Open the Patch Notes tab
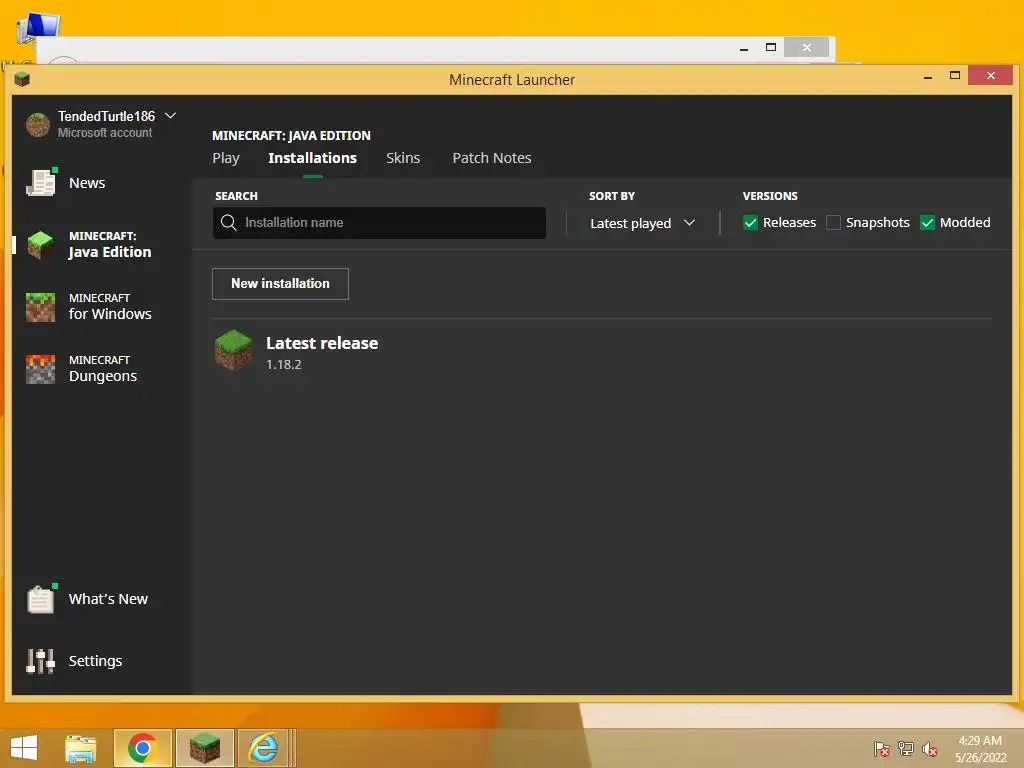This screenshot has width=1024, height=768. 492,158
